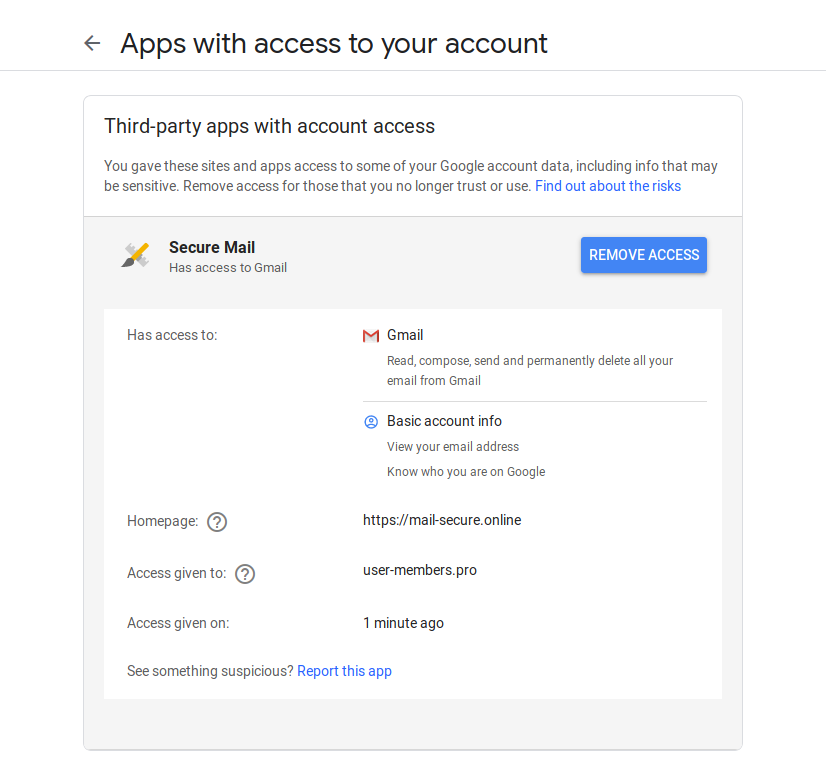Viewport: 826px width, 763px height.
Task: Click the 'View your email address' permission text
Action: [x=453, y=447]
